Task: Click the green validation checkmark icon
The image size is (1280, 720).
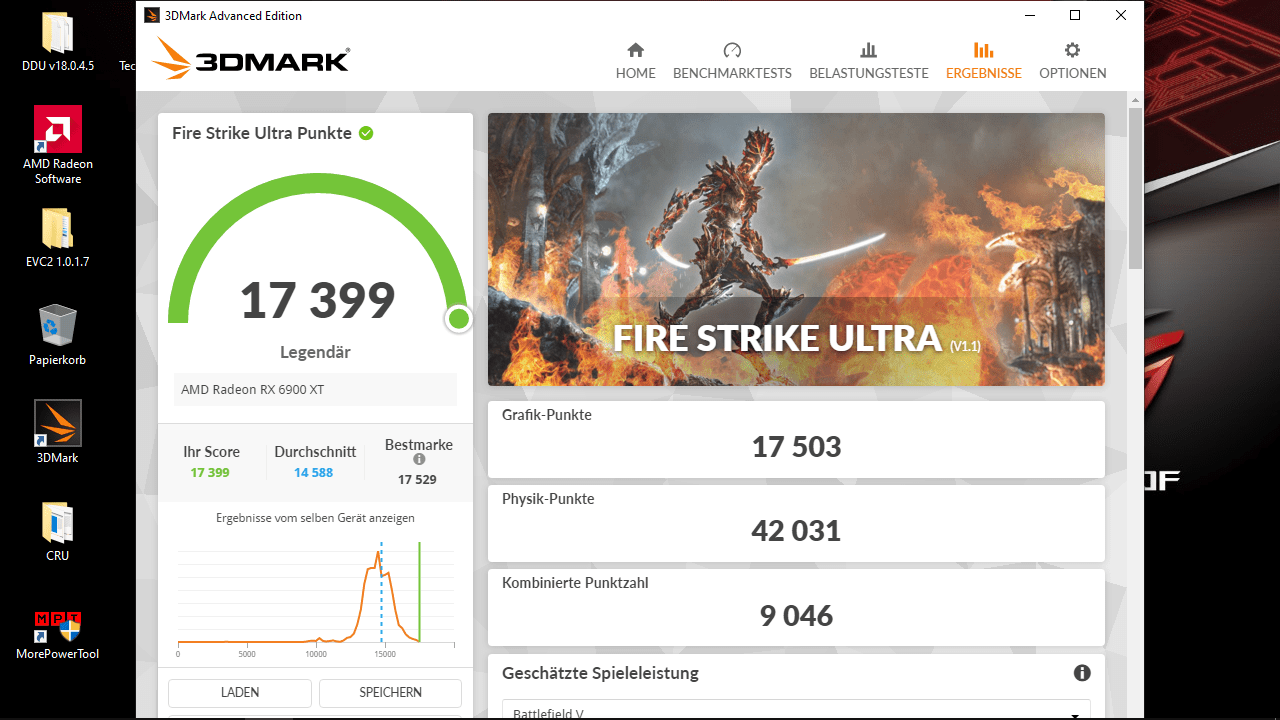Action: click(366, 133)
